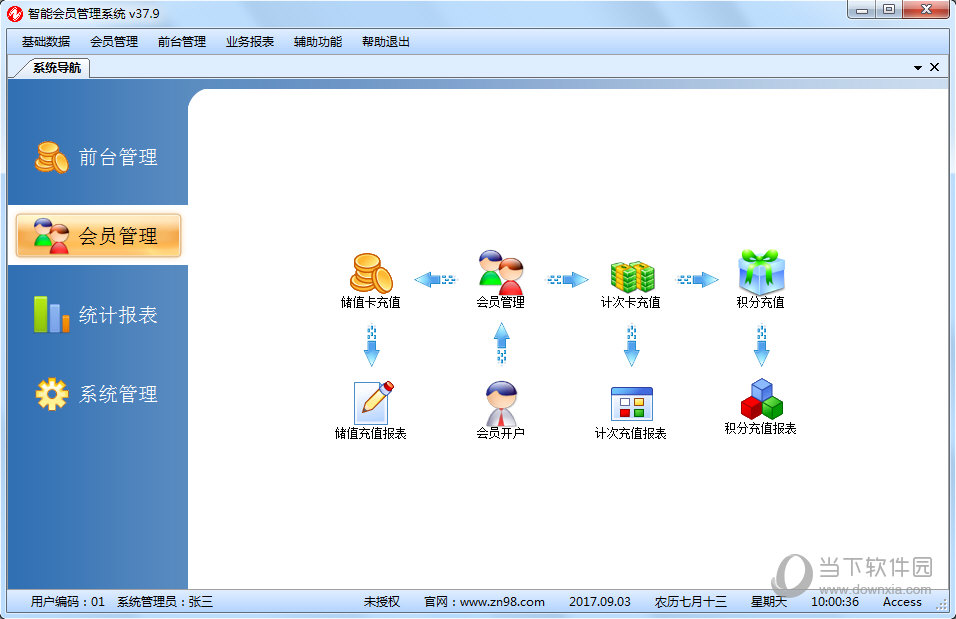Click the 储值卡充值 label

coord(371,302)
